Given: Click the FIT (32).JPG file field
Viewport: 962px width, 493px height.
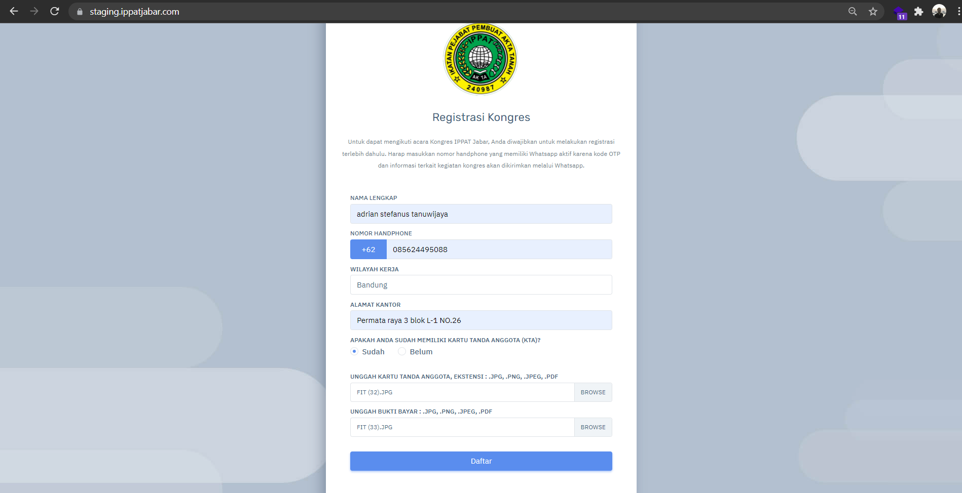Looking at the screenshot, I should 462,392.
